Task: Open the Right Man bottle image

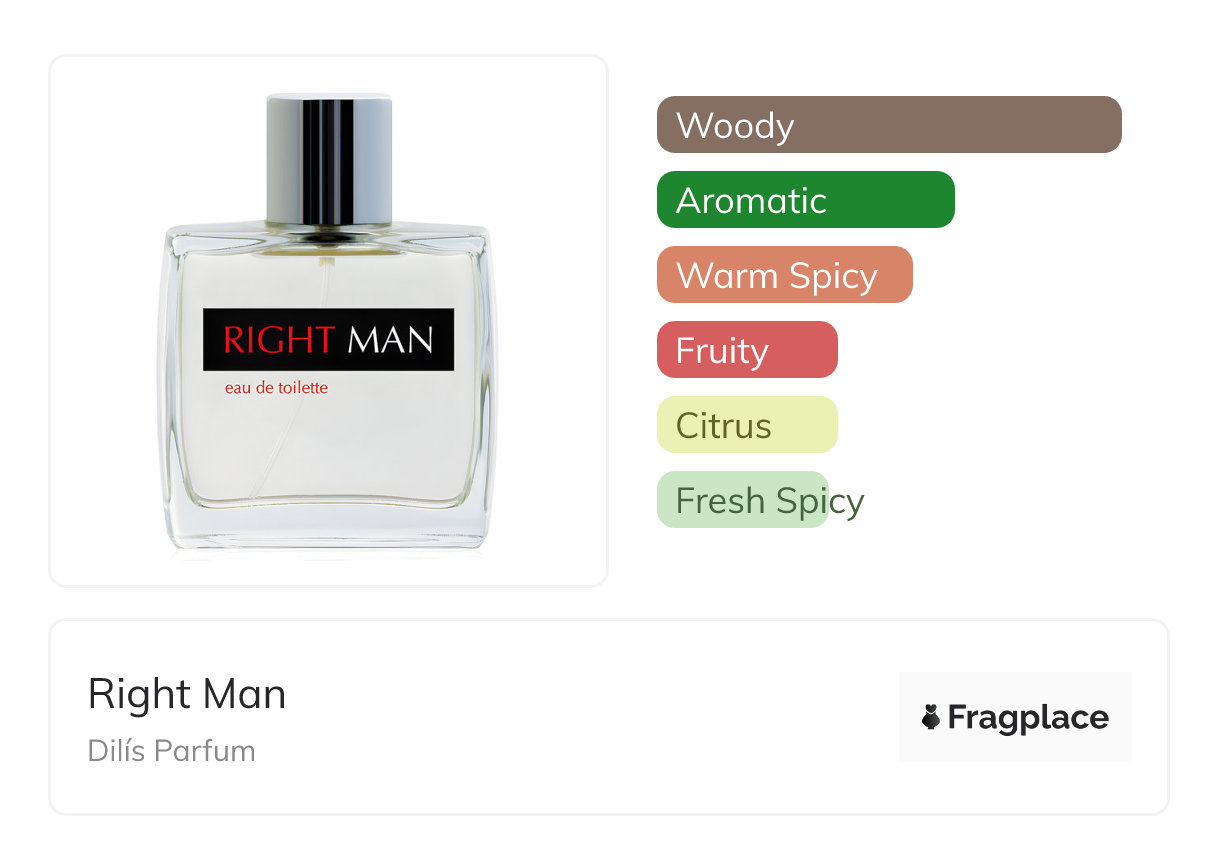Action: coord(328,321)
